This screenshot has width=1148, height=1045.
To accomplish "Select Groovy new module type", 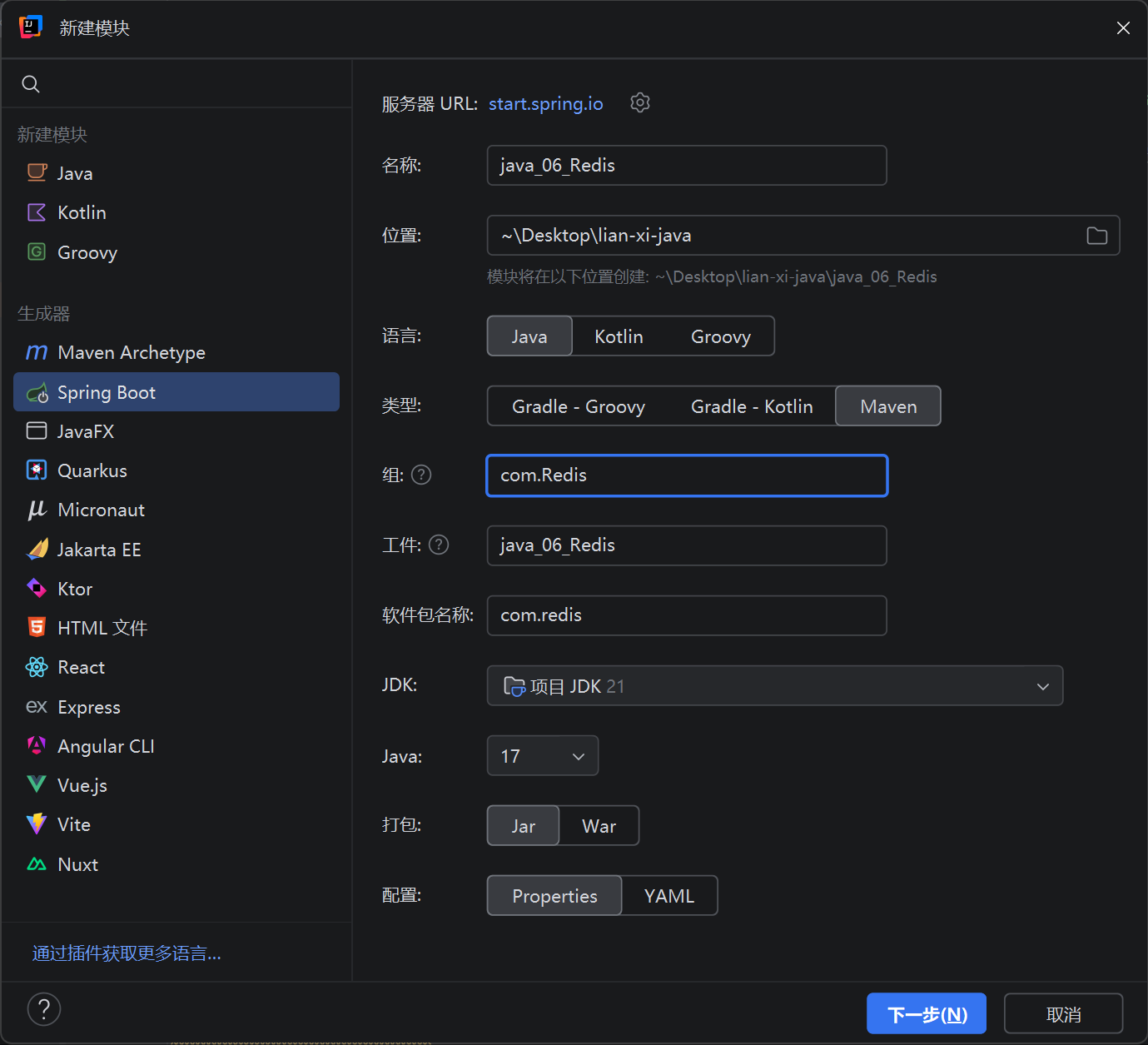I will [176, 252].
